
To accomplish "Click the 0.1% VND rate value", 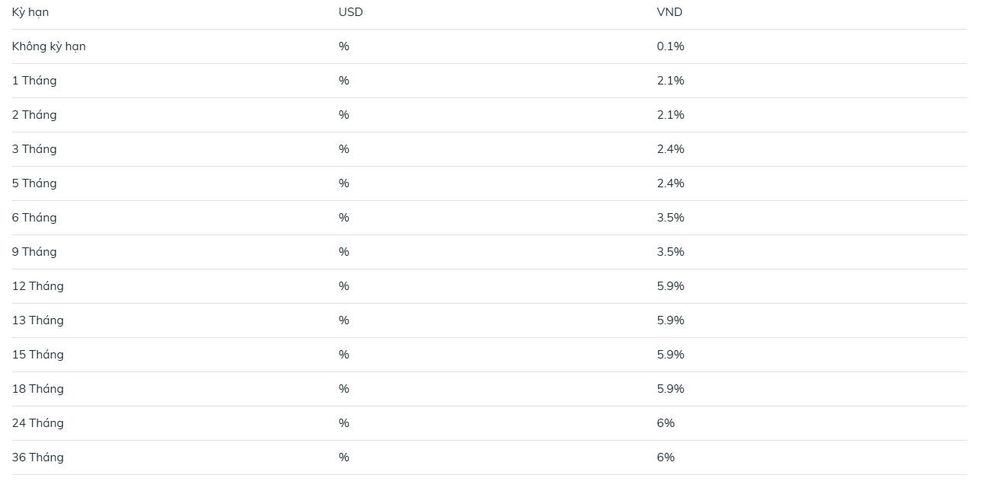I will point(670,47).
